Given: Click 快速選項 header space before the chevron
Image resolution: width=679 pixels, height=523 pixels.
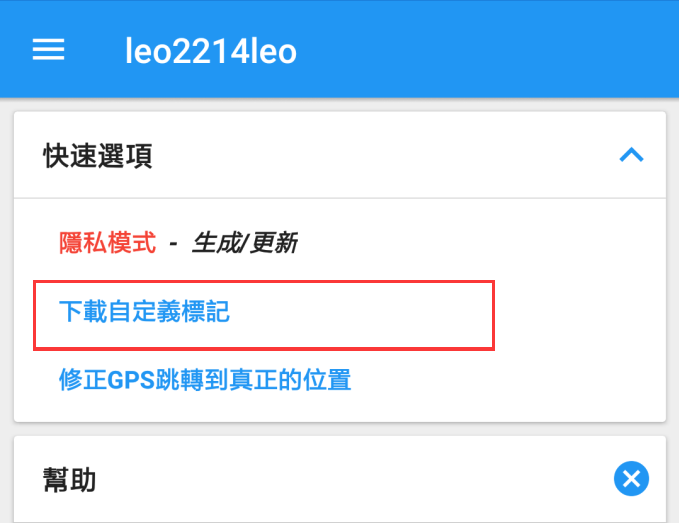Looking at the screenshot, I should click(x=400, y=156).
